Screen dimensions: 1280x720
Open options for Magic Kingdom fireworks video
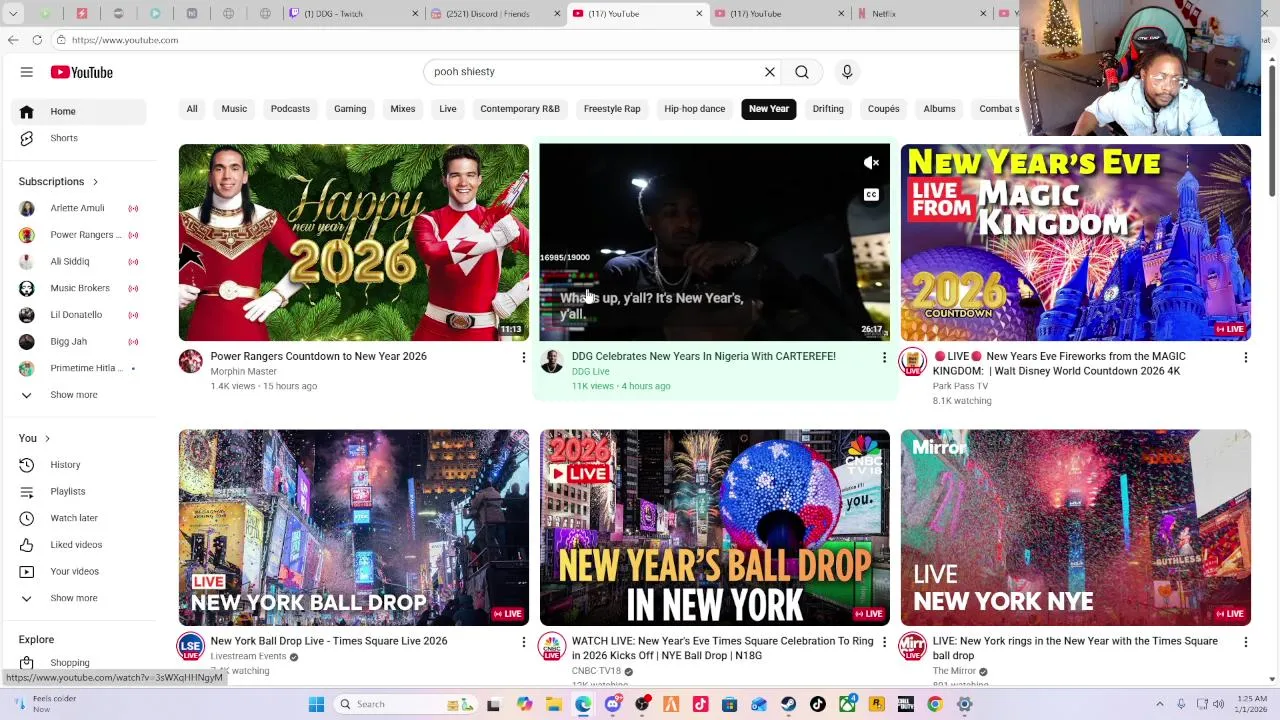[x=1245, y=357]
